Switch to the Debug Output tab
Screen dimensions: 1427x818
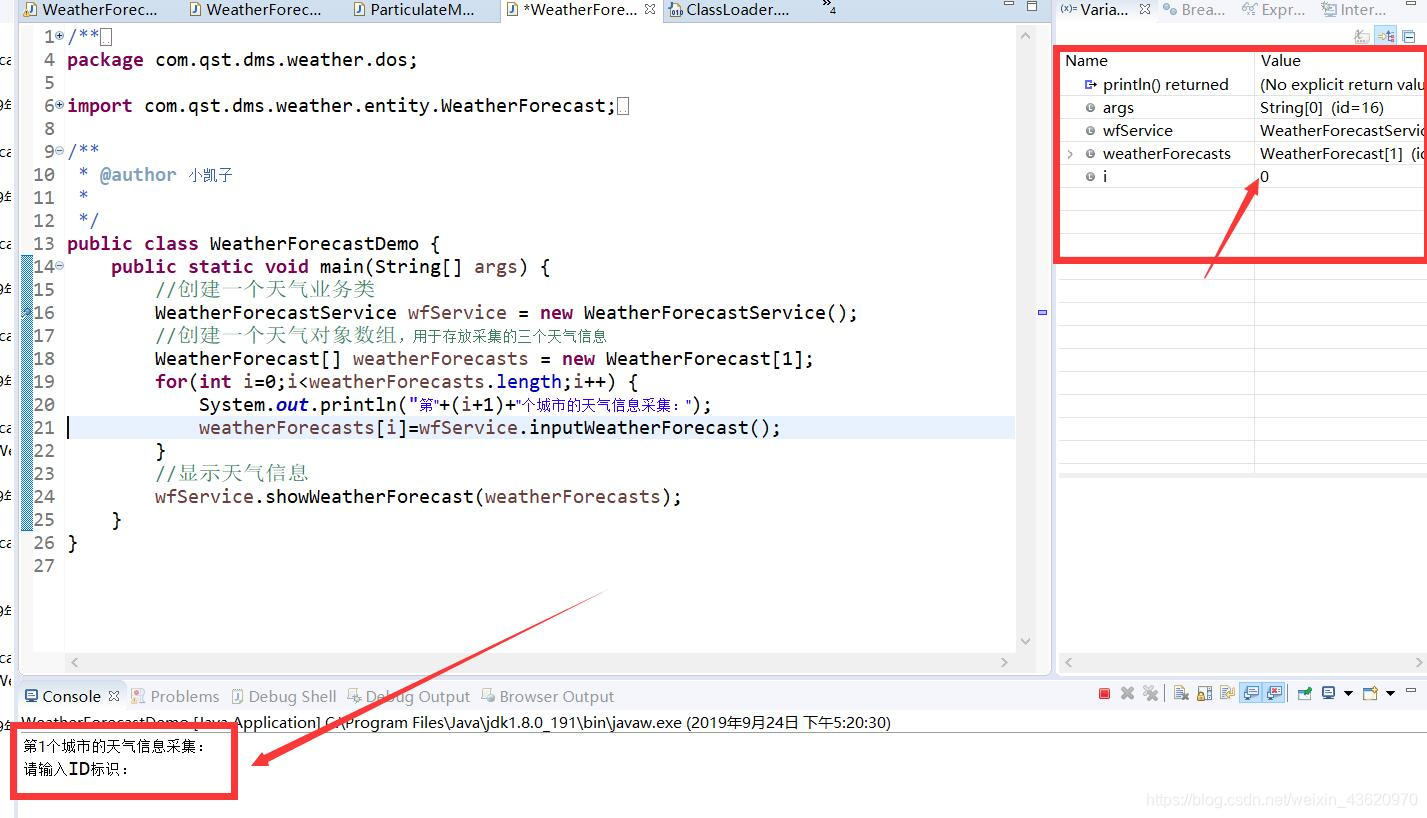point(408,696)
